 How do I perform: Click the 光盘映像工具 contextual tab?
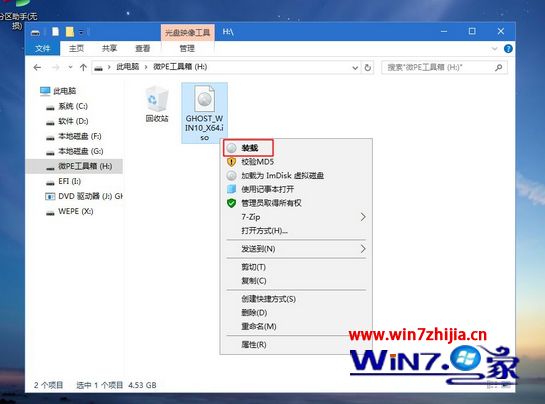(188, 33)
